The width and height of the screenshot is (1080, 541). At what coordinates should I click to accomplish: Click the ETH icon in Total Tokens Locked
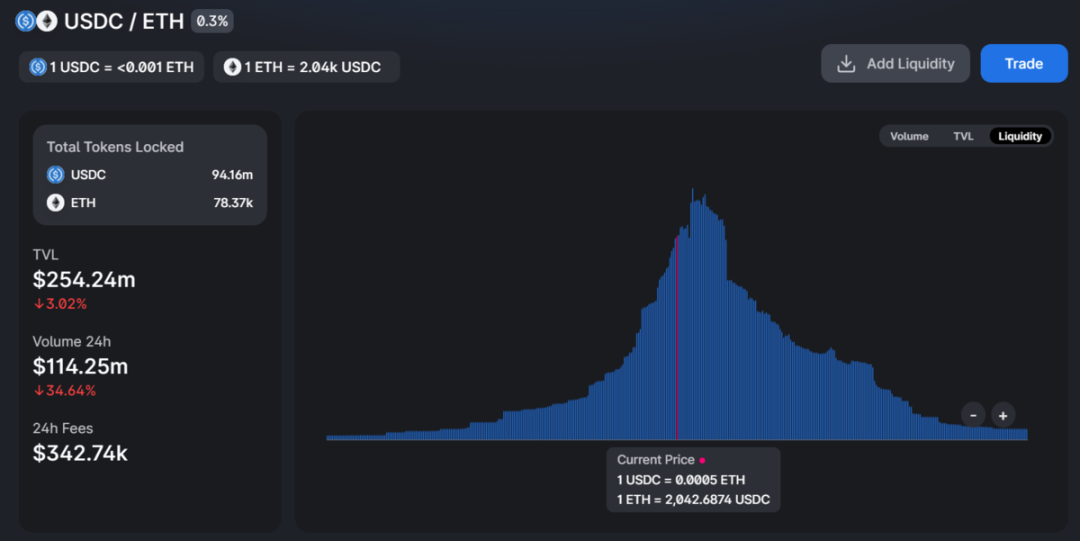(56, 203)
